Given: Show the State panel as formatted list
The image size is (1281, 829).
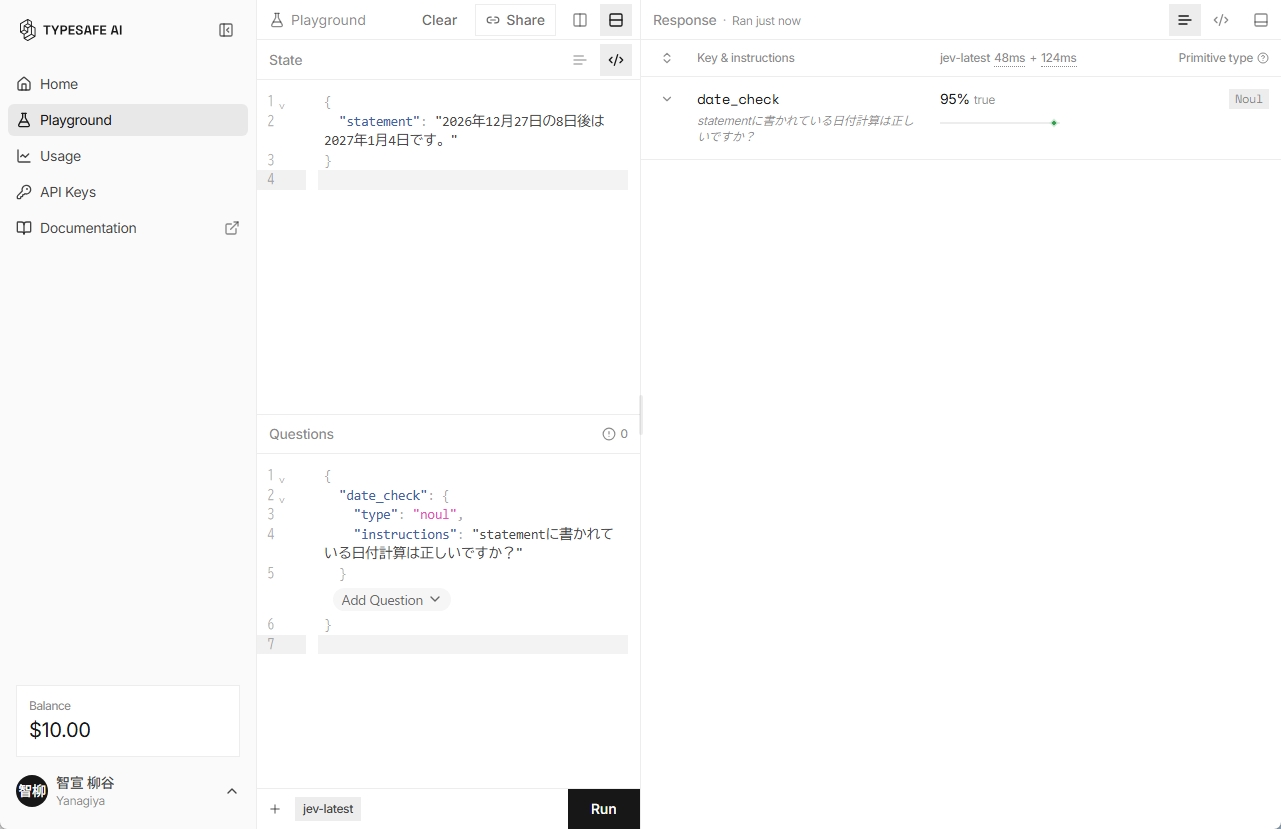Looking at the screenshot, I should point(580,60).
